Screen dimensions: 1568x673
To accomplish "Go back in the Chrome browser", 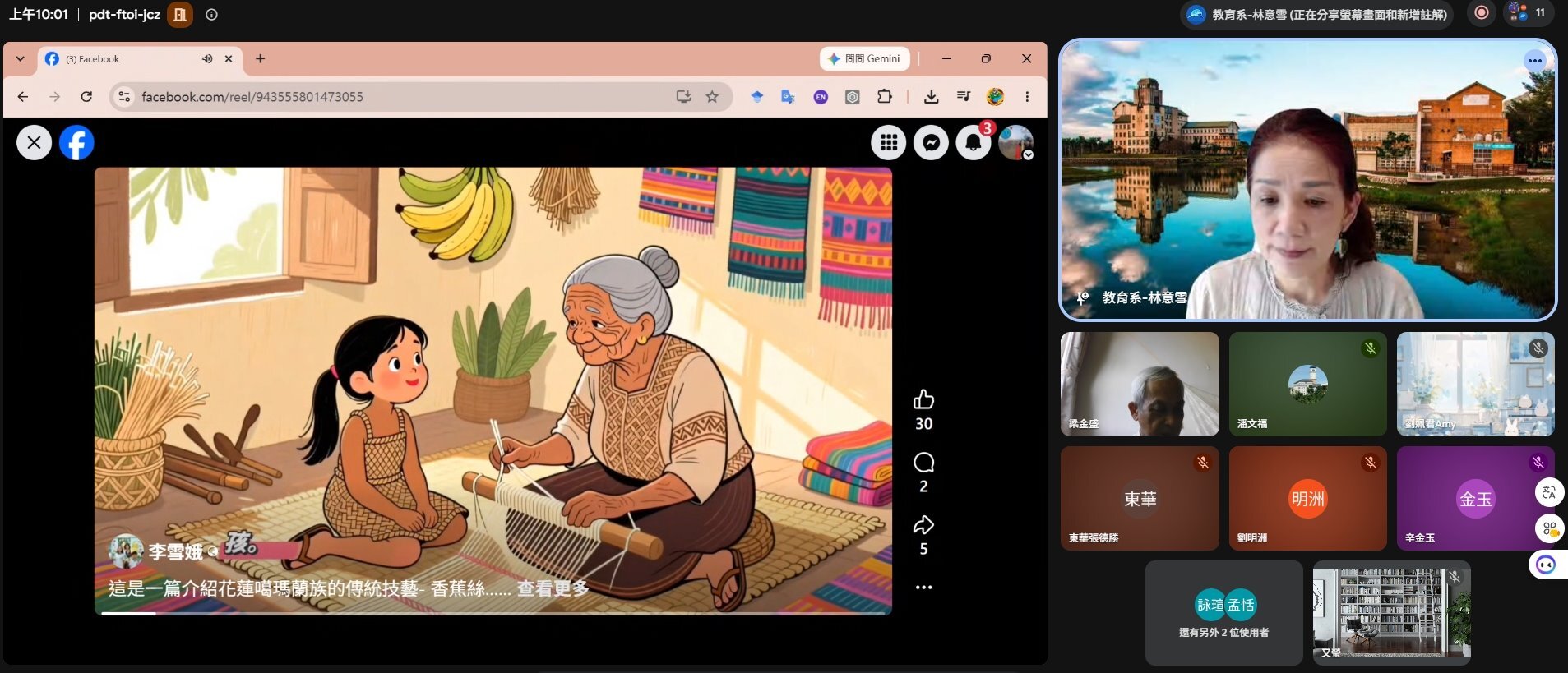I will pyautogui.click(x=23, y=97).
